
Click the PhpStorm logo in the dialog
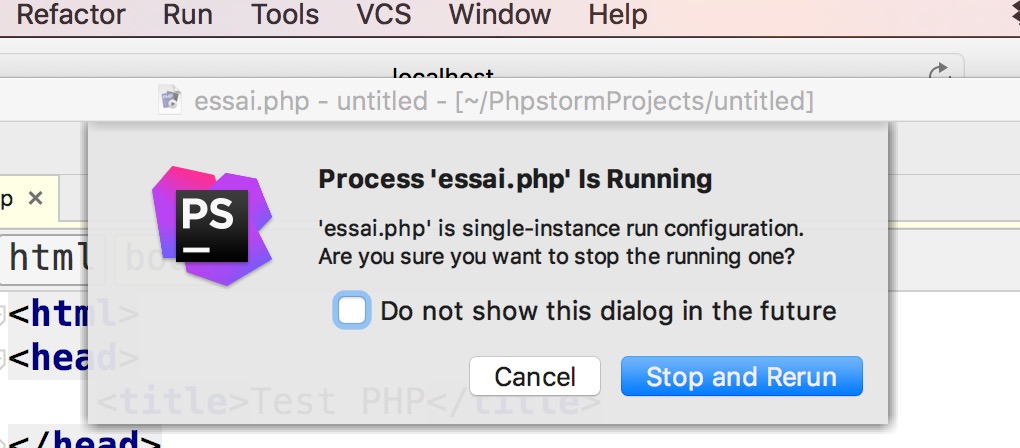point(212,226)
